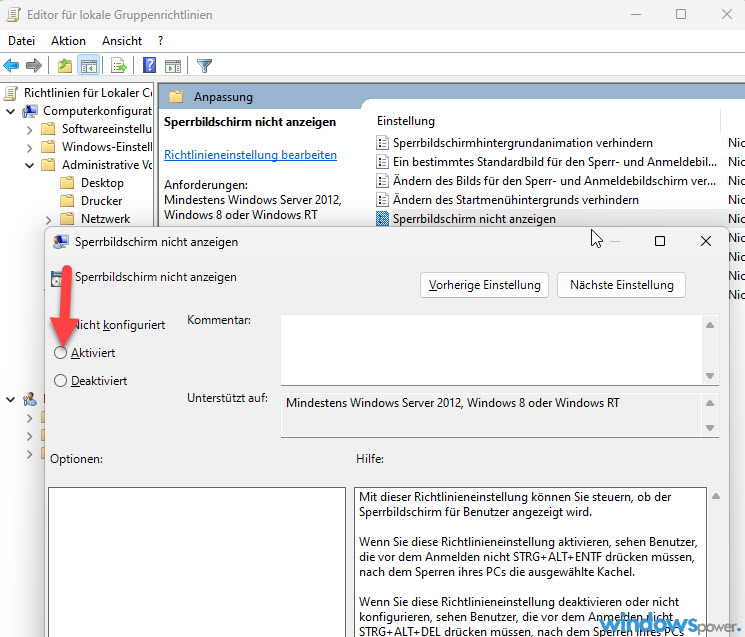Click inside the Kommentar text field

[491, 350]
